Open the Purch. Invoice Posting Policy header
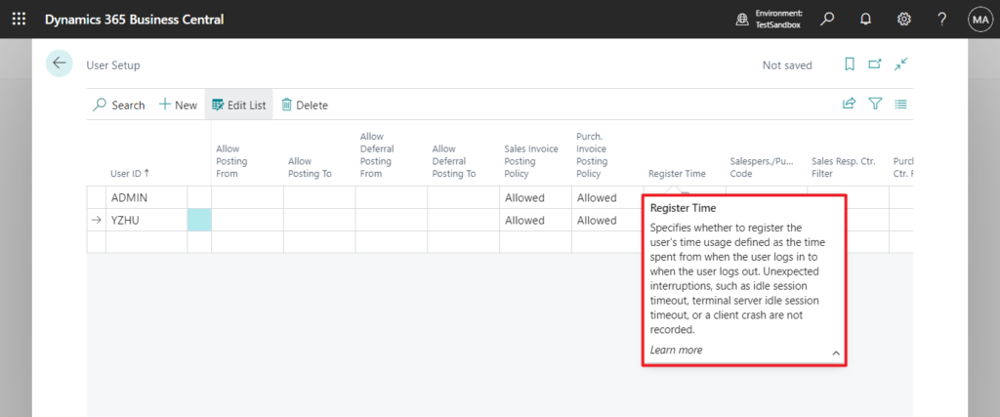 pos(592,155)
